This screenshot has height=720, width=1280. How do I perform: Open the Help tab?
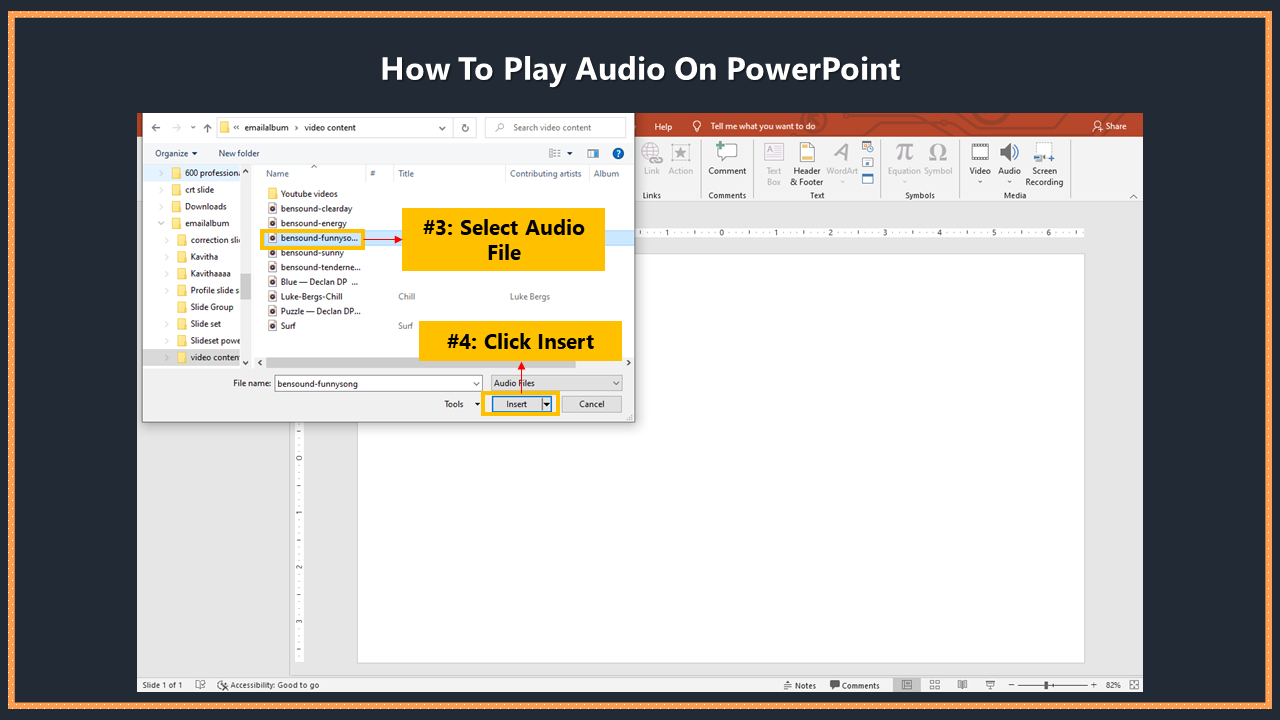click(x=663, y=126)
